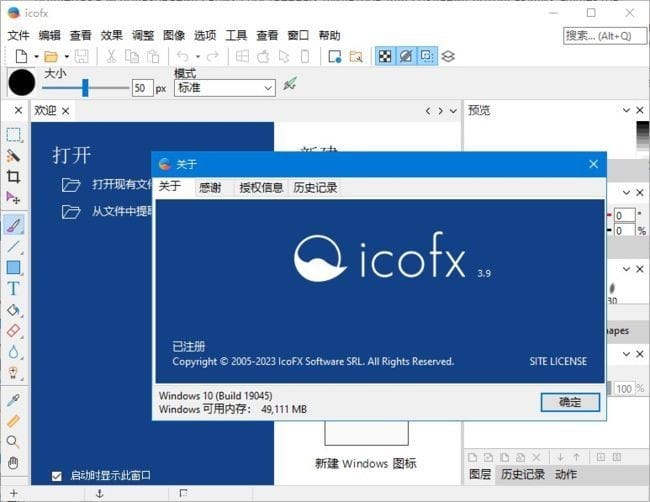Image resolution: width=650 pixels, height=502 pixels.
Task: Click the mobile device toolbar icon
Action: pyautogui.click(x=305, y=56)
